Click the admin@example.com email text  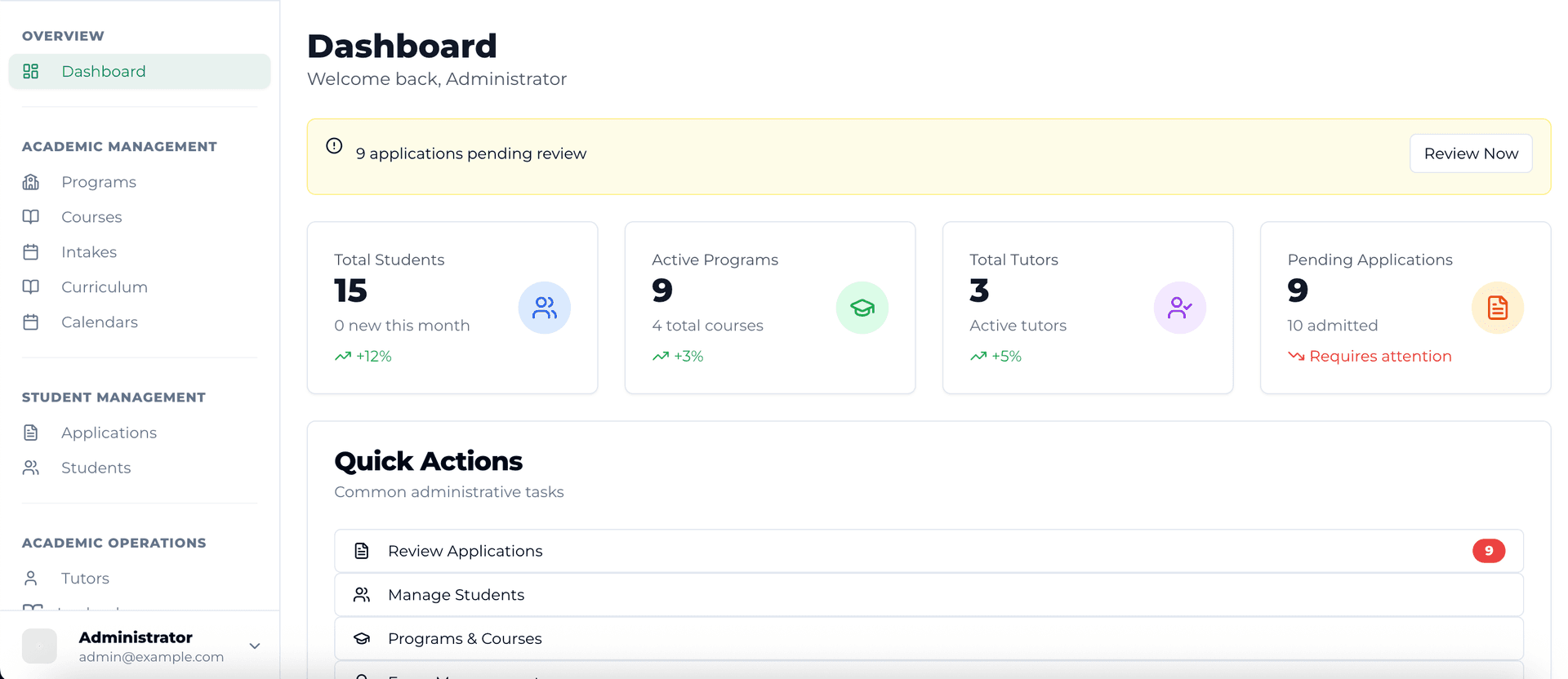[151, 657]
